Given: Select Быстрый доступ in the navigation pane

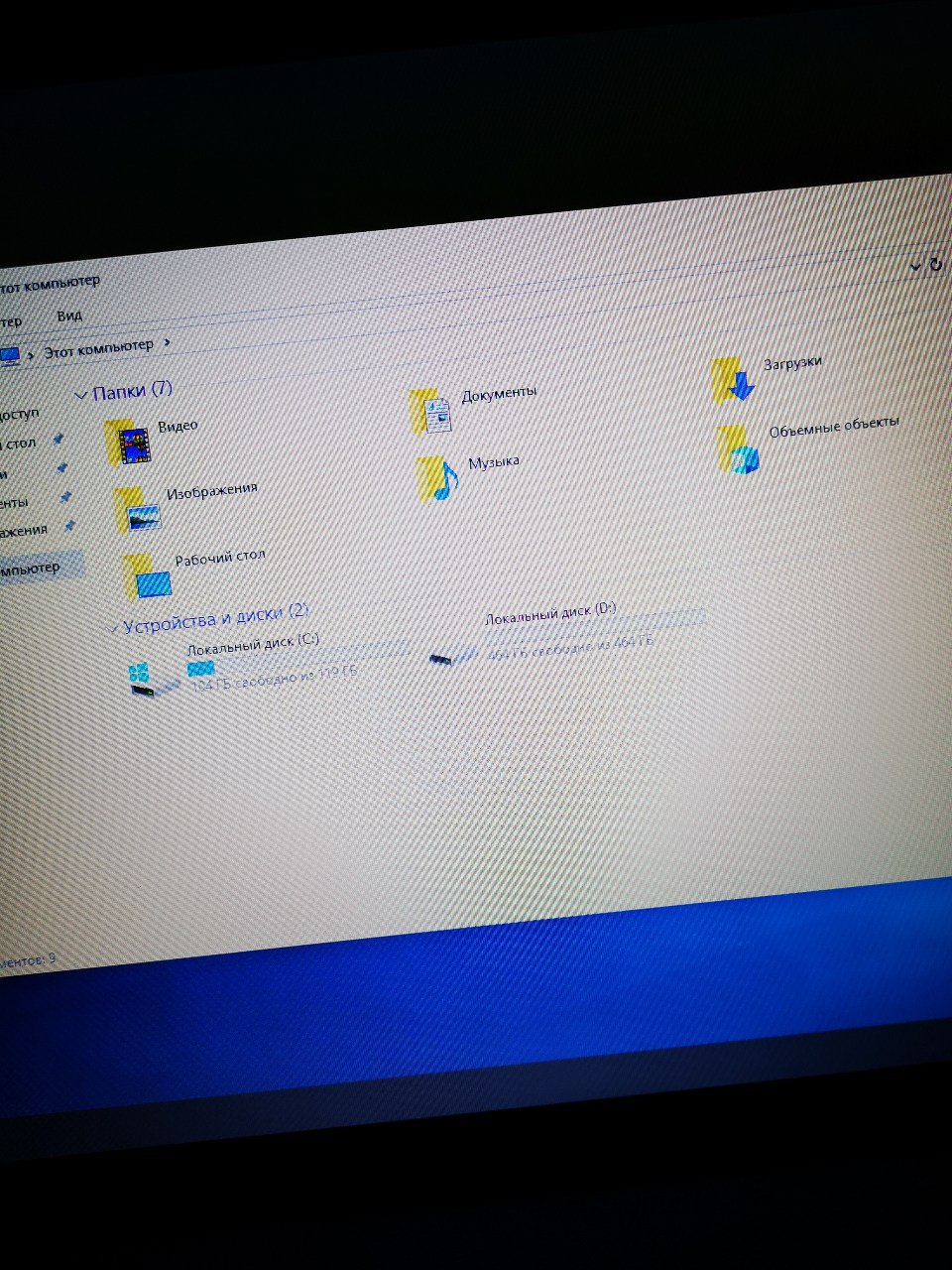Looking at the screenshot, I should pyautogui.click(x=20, y=414).
